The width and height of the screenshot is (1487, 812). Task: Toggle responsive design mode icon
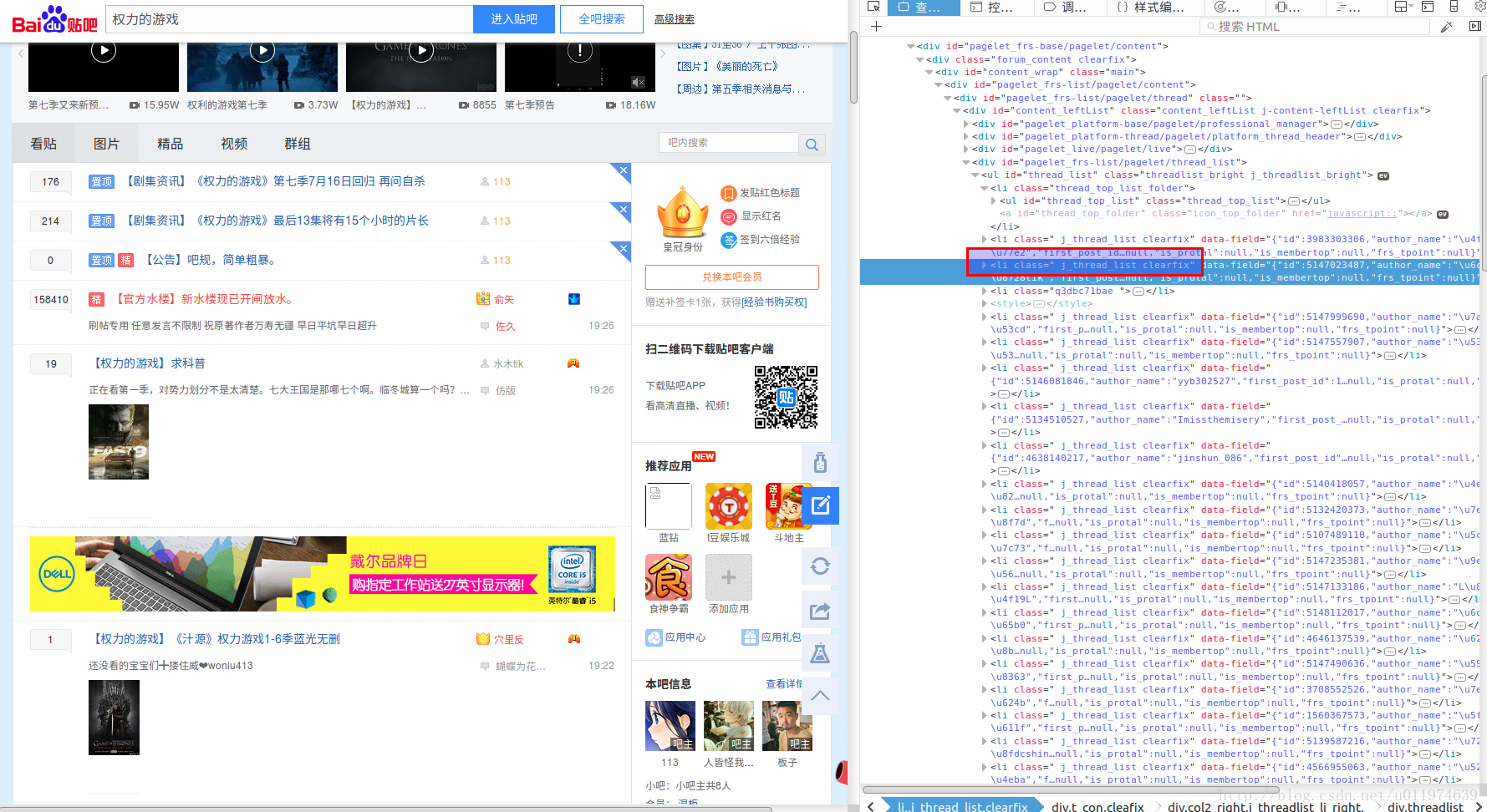(1454, 7)
